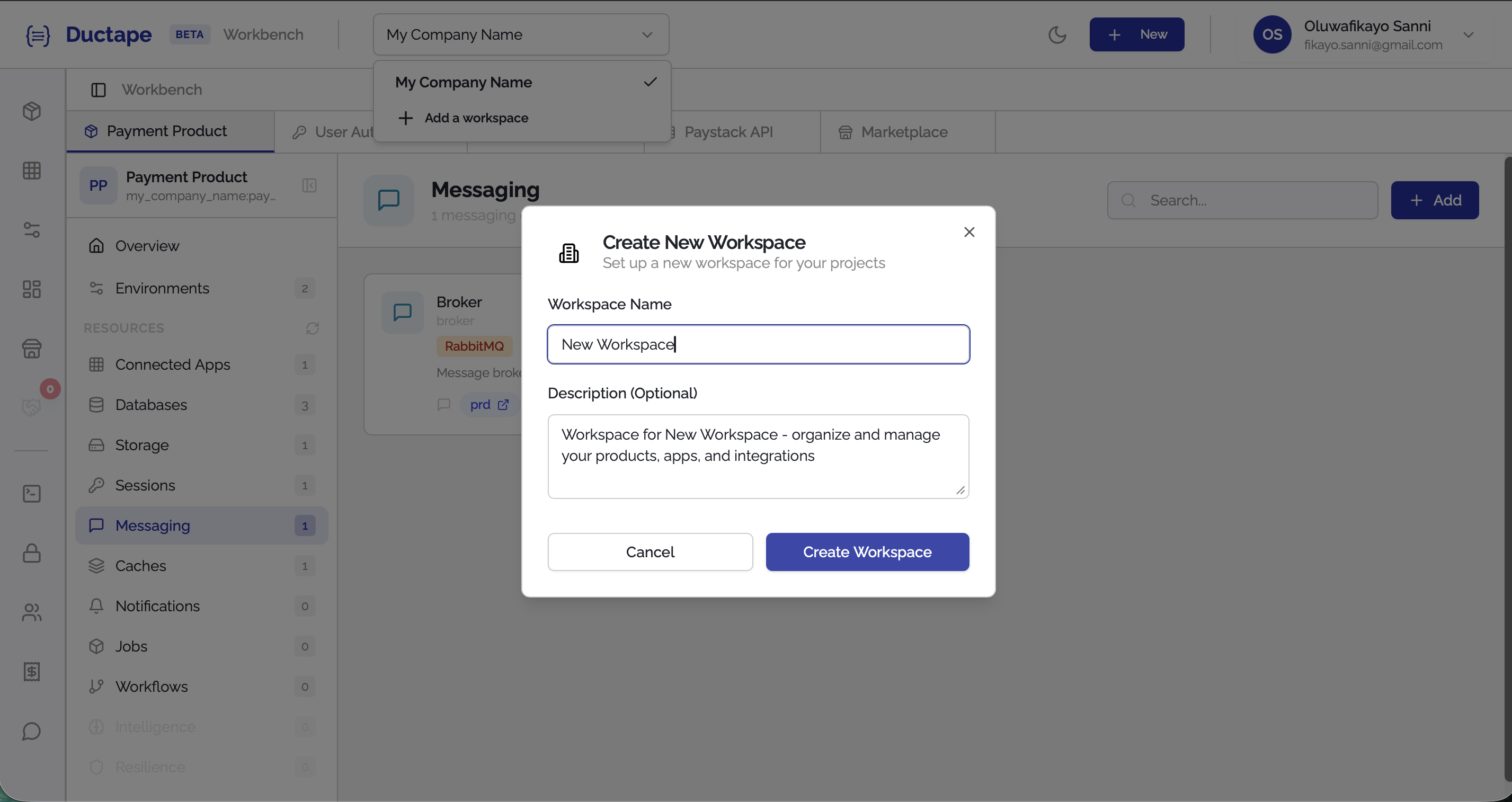Choose the Add a workspace option

coord(476,118)
